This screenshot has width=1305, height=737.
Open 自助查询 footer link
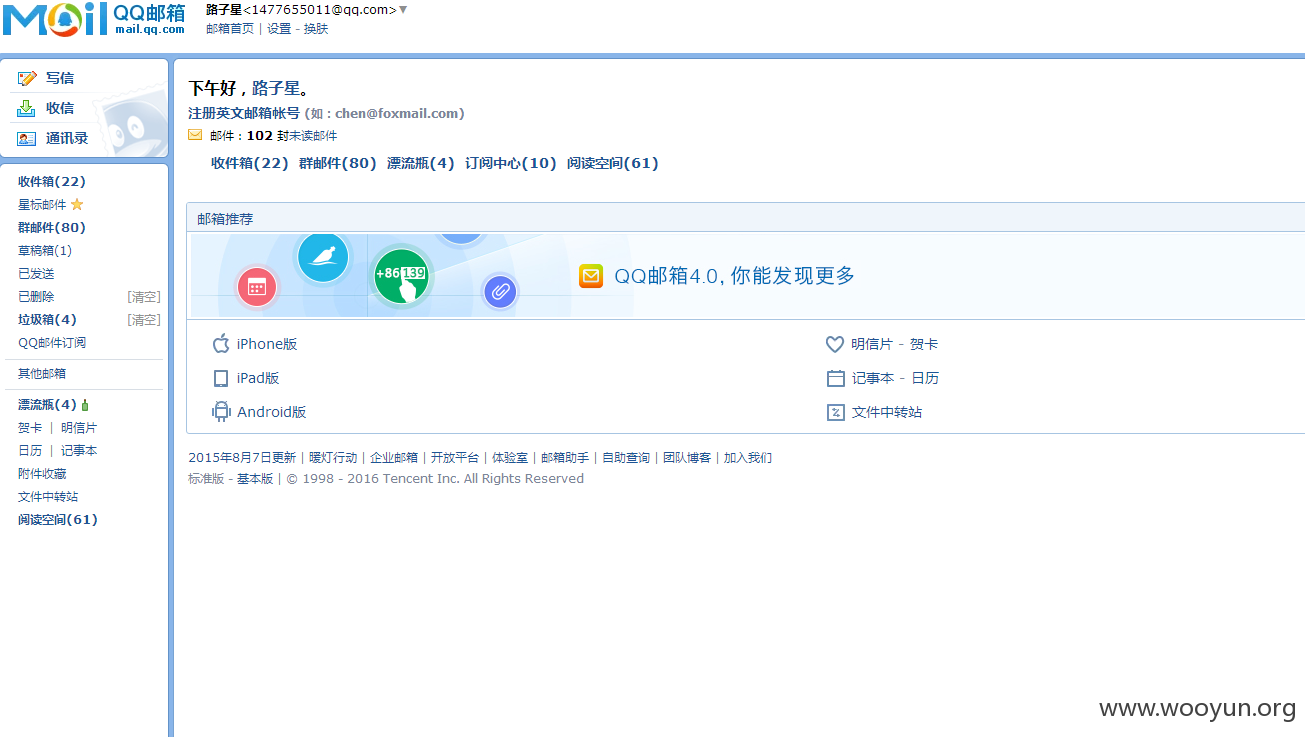pyautogui.click(x=626, y=458)
